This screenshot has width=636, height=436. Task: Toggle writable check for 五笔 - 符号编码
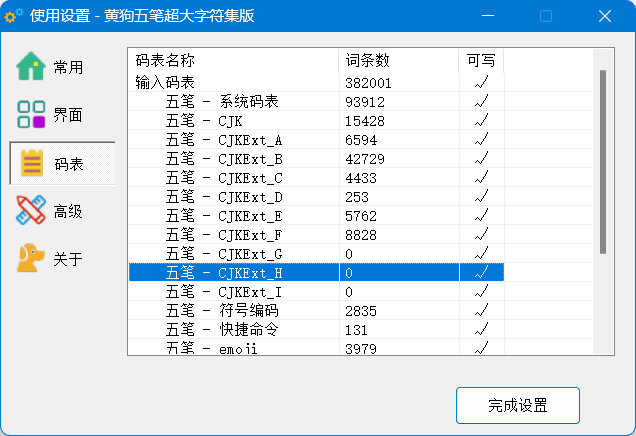[481, 310]
